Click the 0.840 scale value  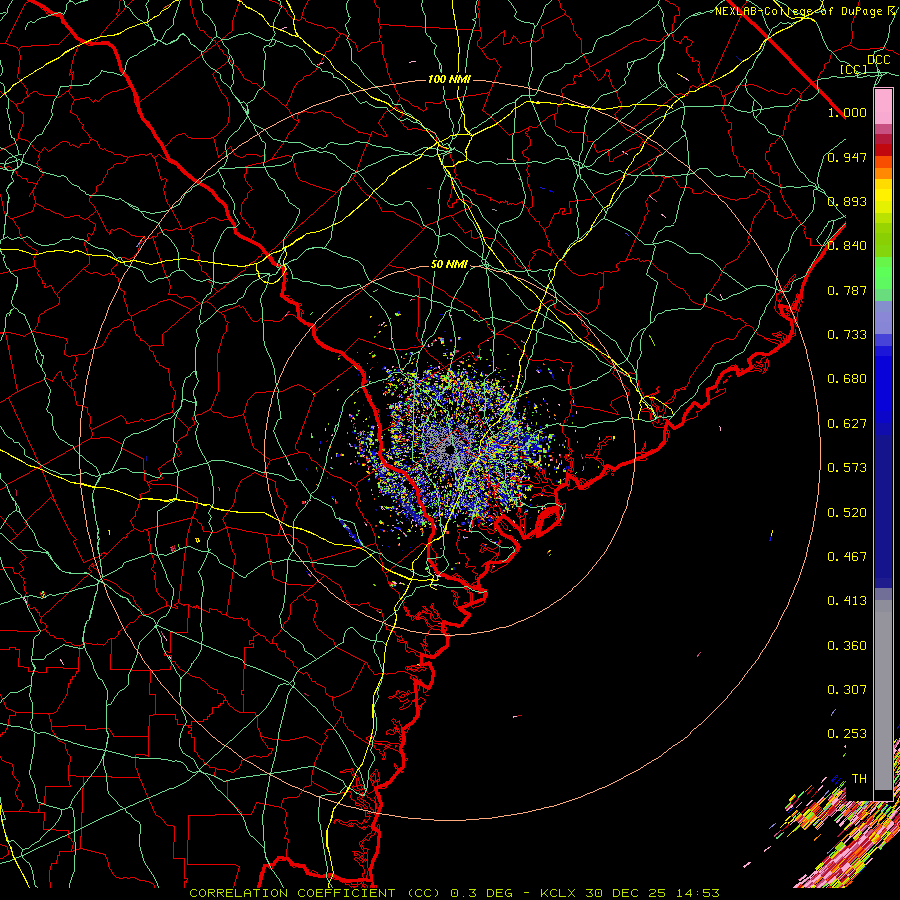[x=847, y=246]
